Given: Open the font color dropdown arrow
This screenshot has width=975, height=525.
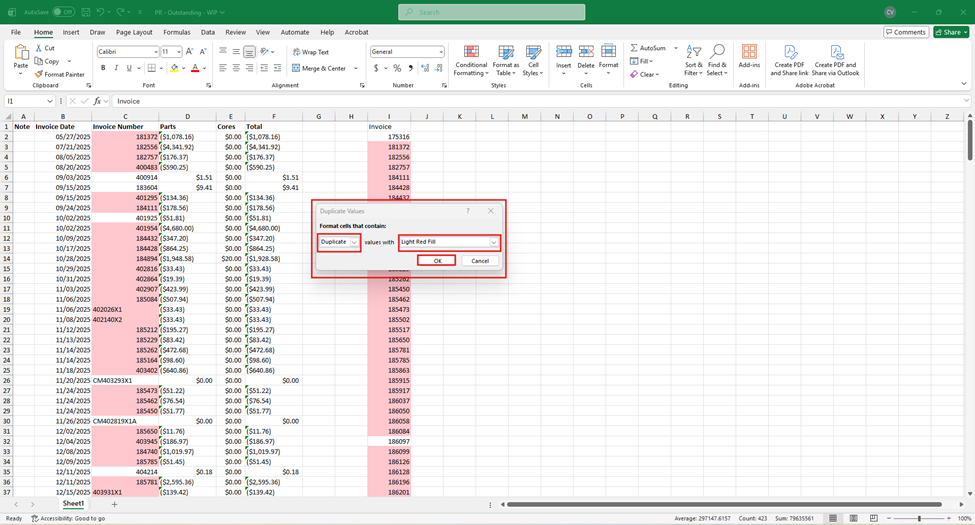Looking at the screenshot, I should tap(204, 68).
